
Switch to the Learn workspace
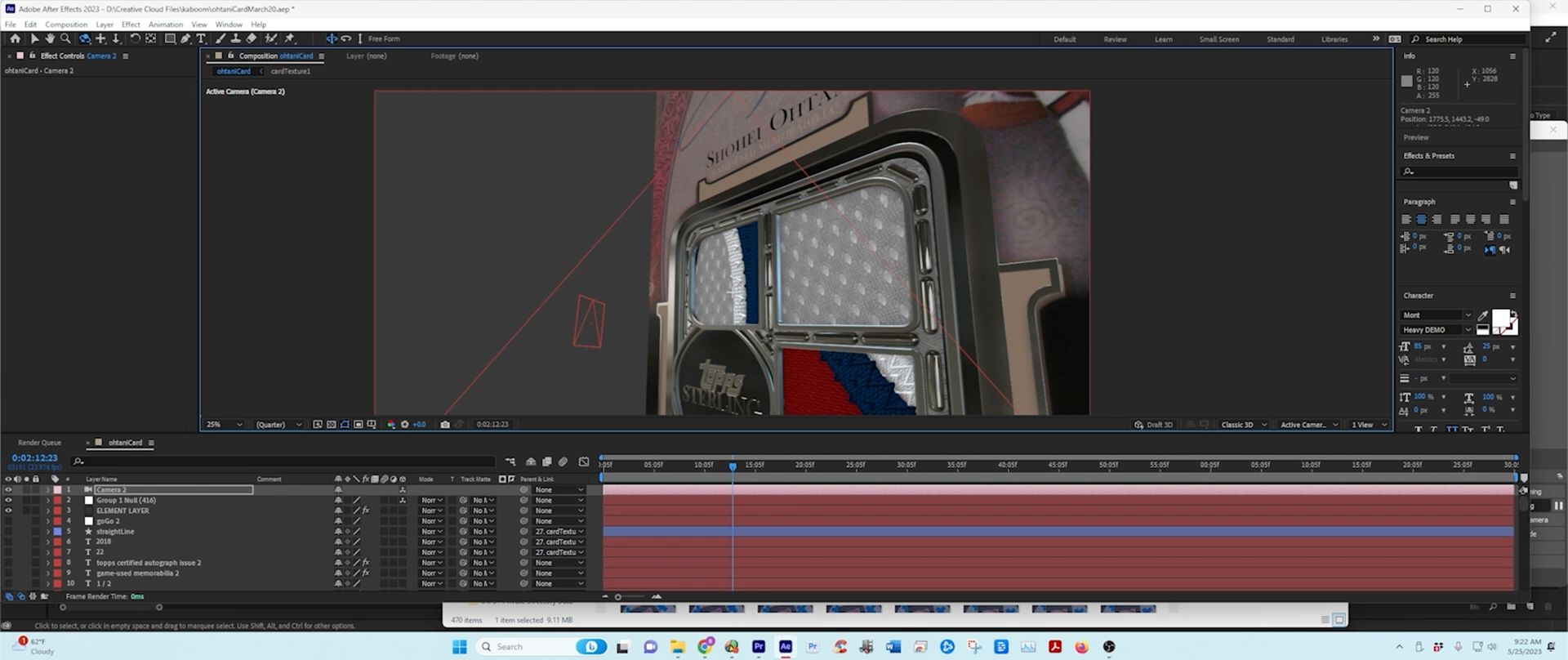coord(1163,39)
